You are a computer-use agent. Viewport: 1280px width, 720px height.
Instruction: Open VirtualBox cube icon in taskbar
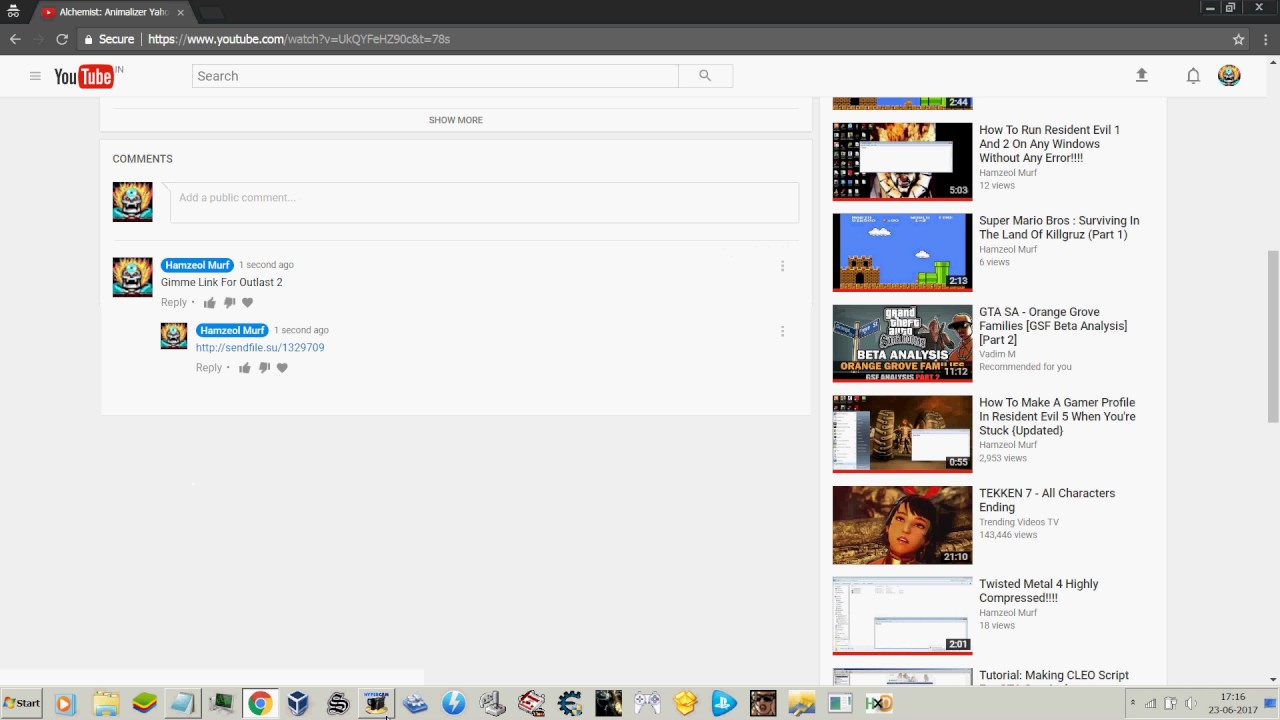point(298,703)
